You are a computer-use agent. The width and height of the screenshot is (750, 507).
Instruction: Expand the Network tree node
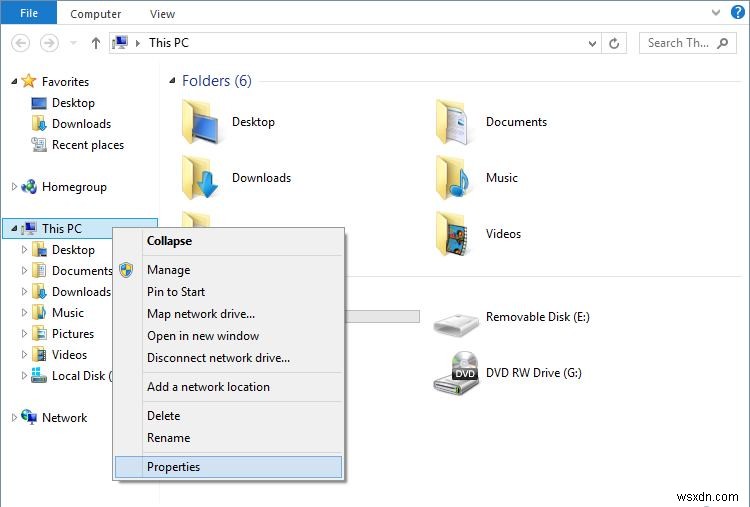click(x=14, y=418)
